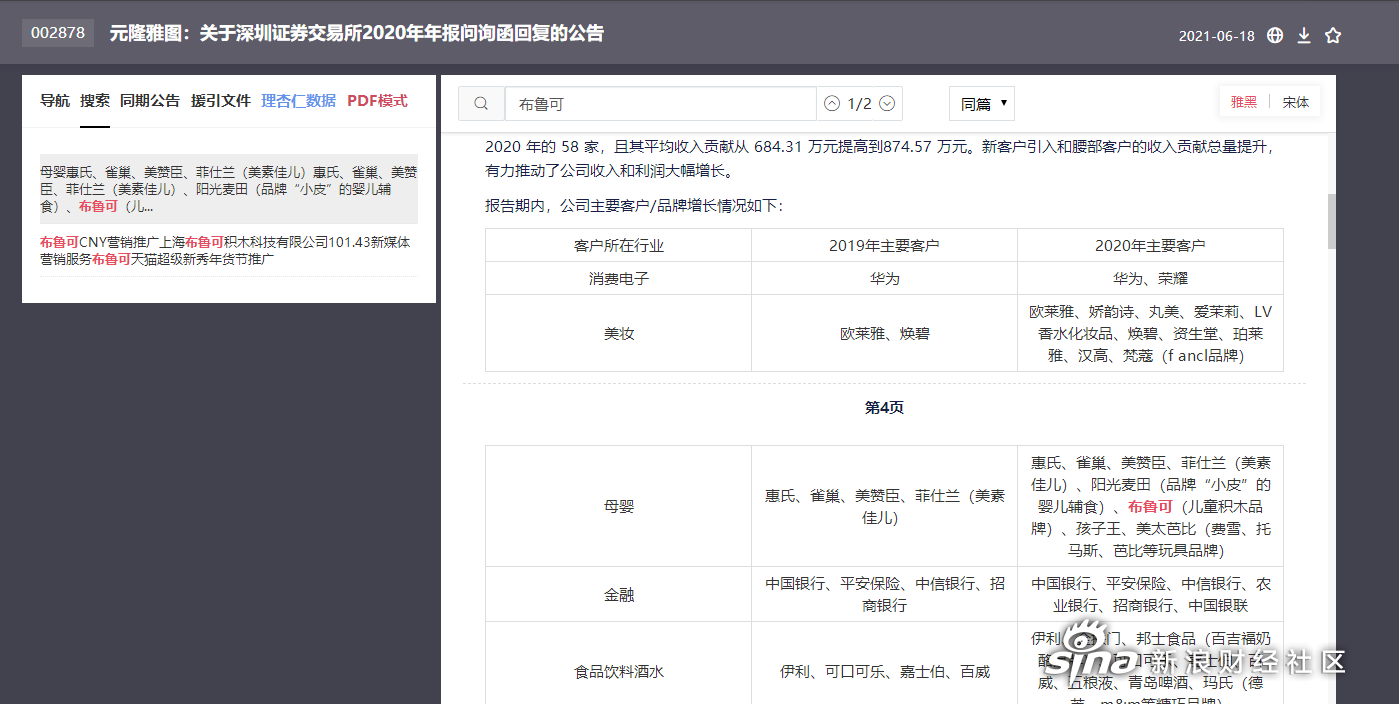Open the 同篇 scope dropdown

pos(982,104)
